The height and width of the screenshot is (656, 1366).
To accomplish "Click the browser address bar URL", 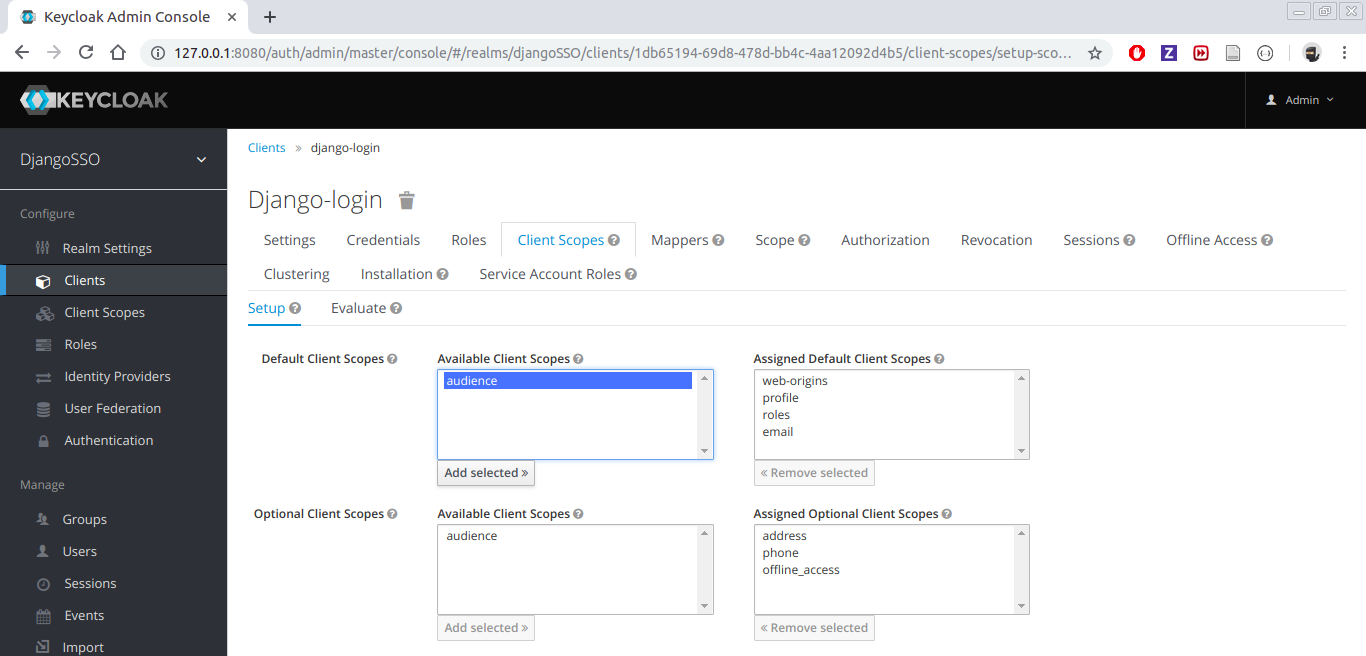I will point(623,53).
